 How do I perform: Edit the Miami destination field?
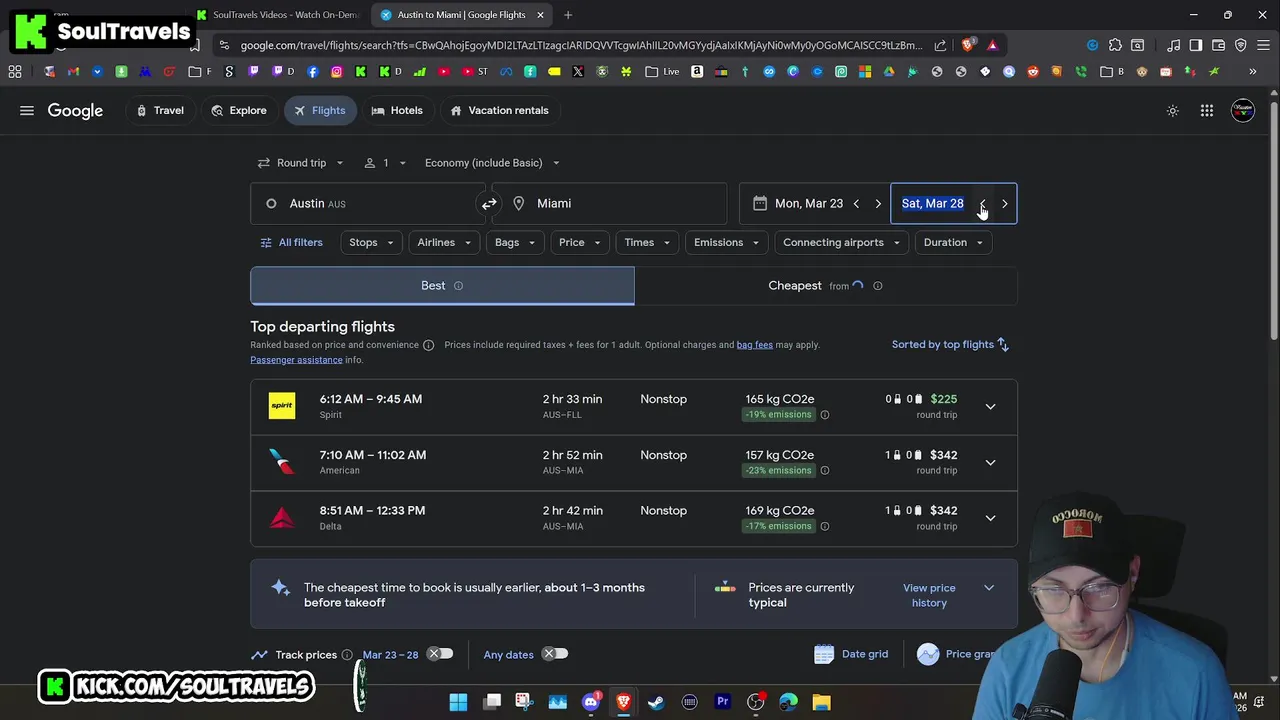pyautogui.click(x=611, y=204)
